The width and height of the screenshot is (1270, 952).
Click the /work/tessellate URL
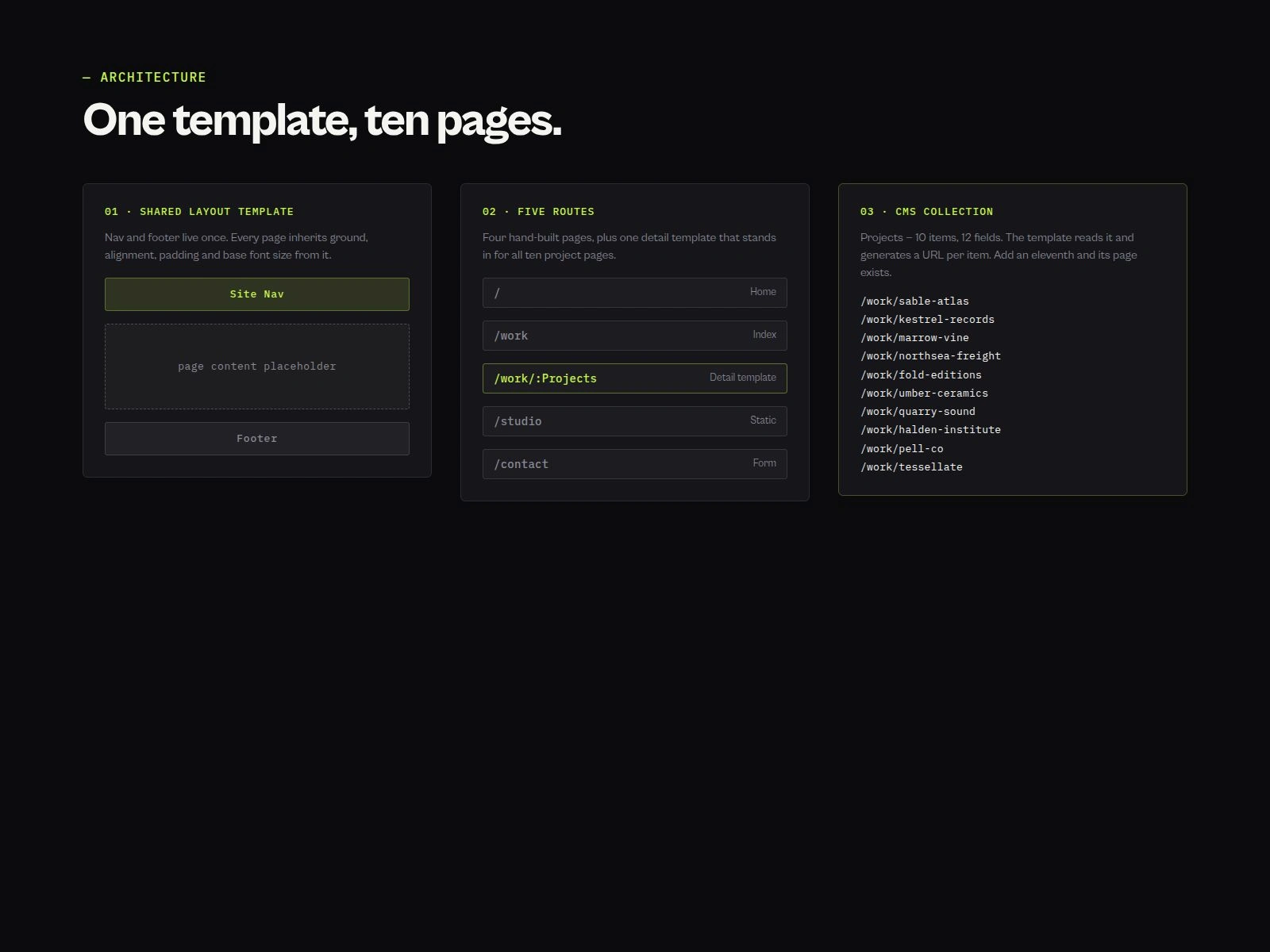911,467
